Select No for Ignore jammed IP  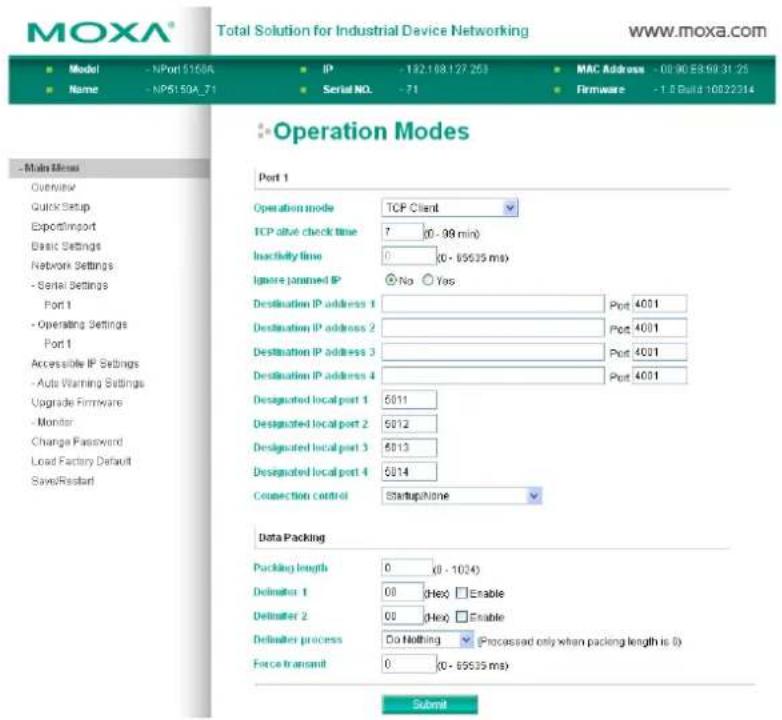tap(391, 280)
